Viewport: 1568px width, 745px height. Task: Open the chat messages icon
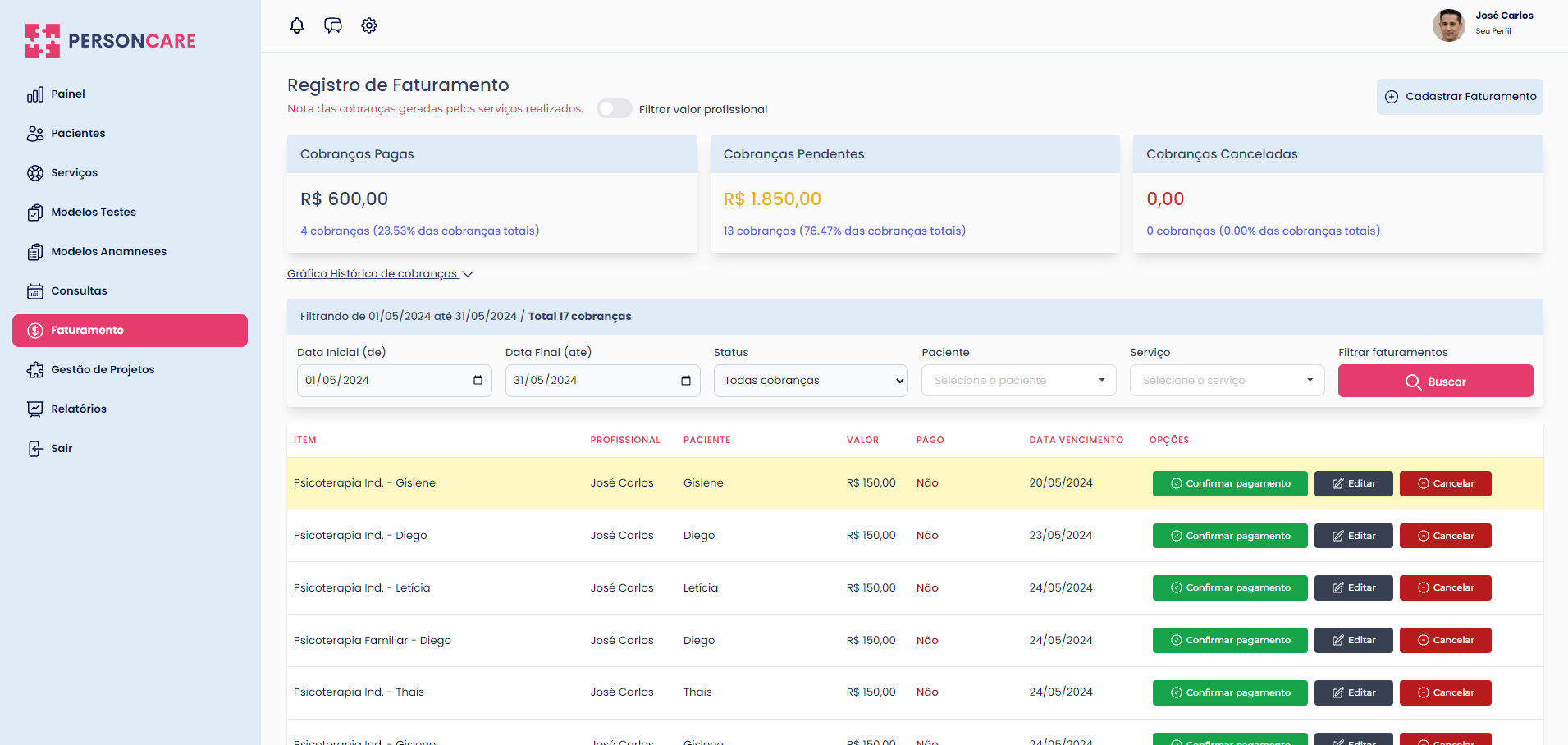333,25
